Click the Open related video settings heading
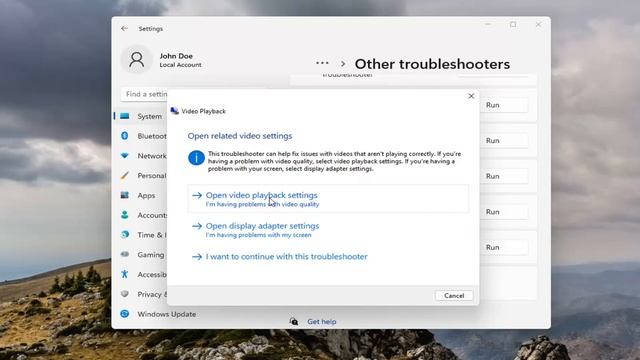 [240, 136]
